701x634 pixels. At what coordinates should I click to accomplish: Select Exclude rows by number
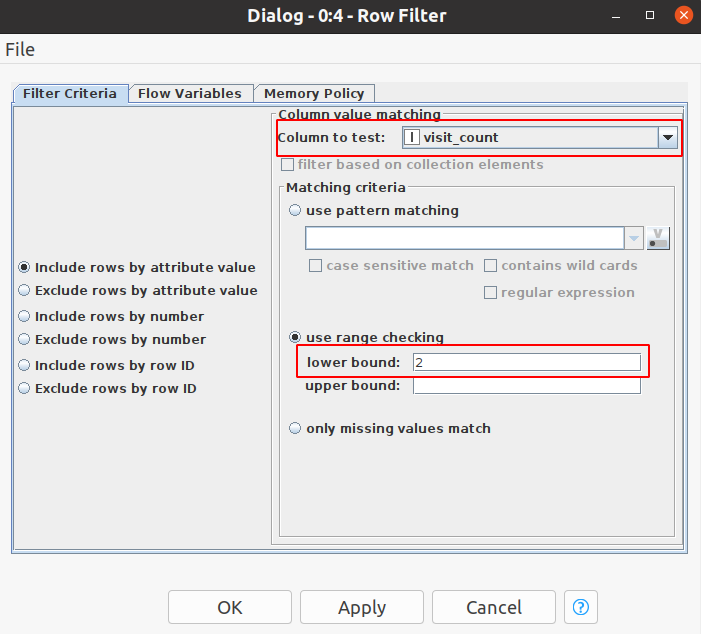[24, 340]
